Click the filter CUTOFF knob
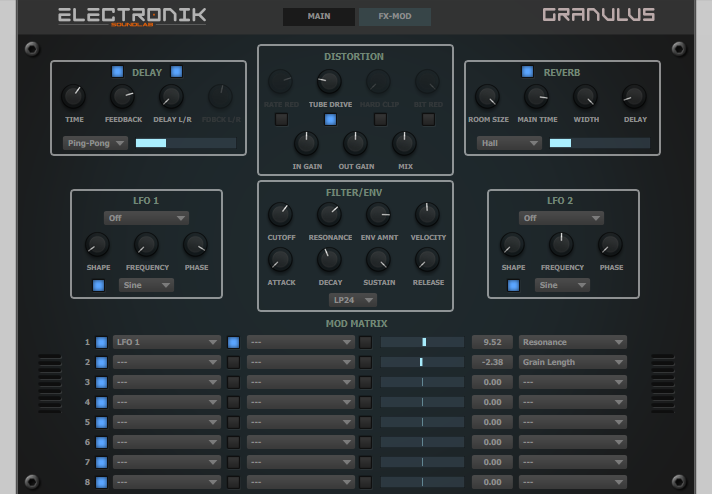The height and width of the screenshot is (494, 712). 281,214
